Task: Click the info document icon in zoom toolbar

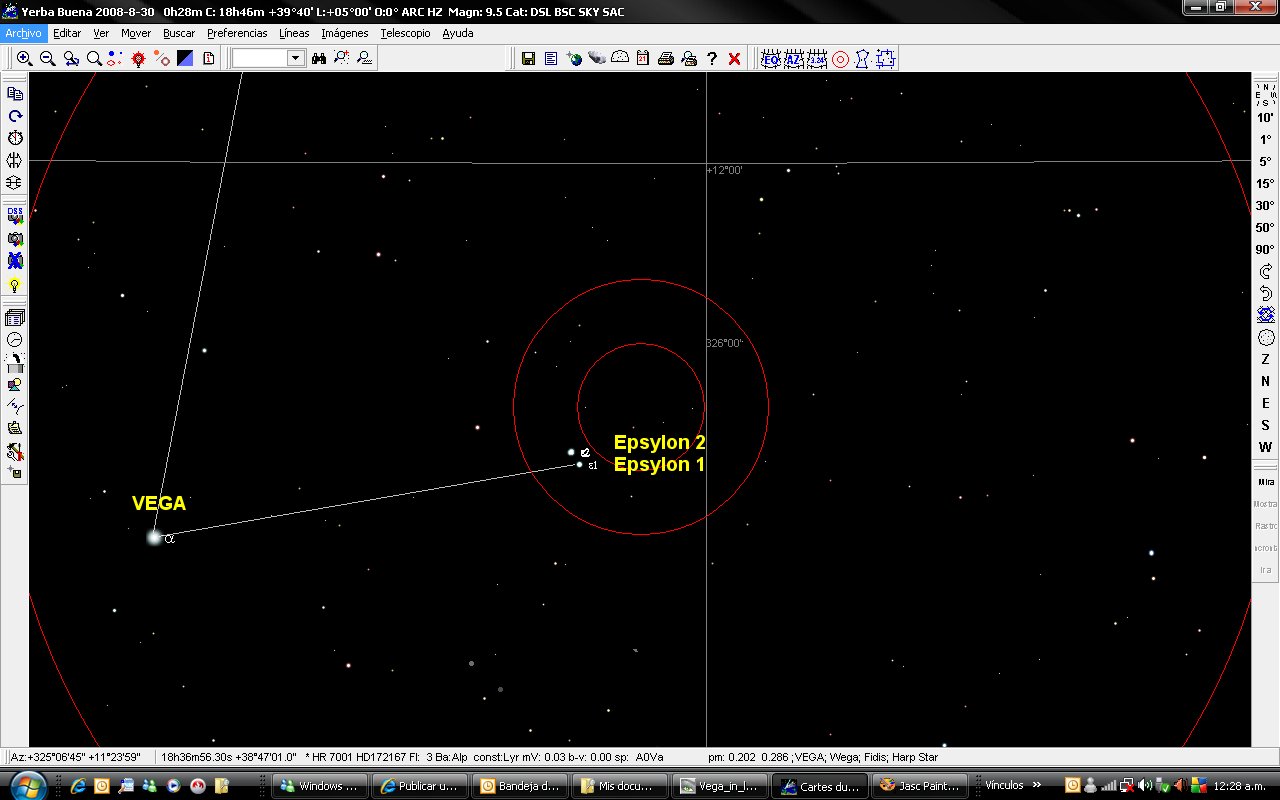Action: (208, 59)
